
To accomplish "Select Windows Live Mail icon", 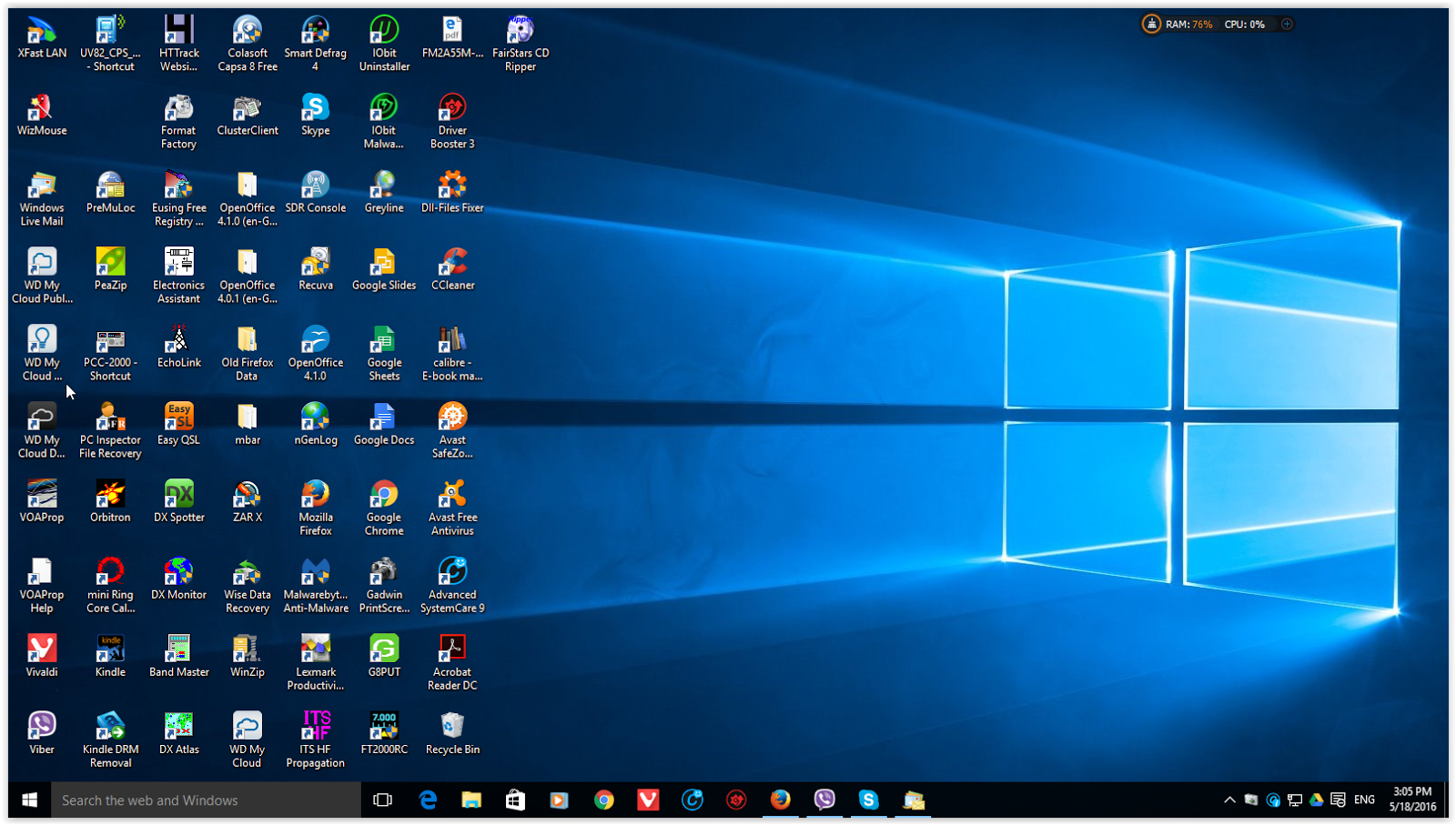I will [42, 199].
